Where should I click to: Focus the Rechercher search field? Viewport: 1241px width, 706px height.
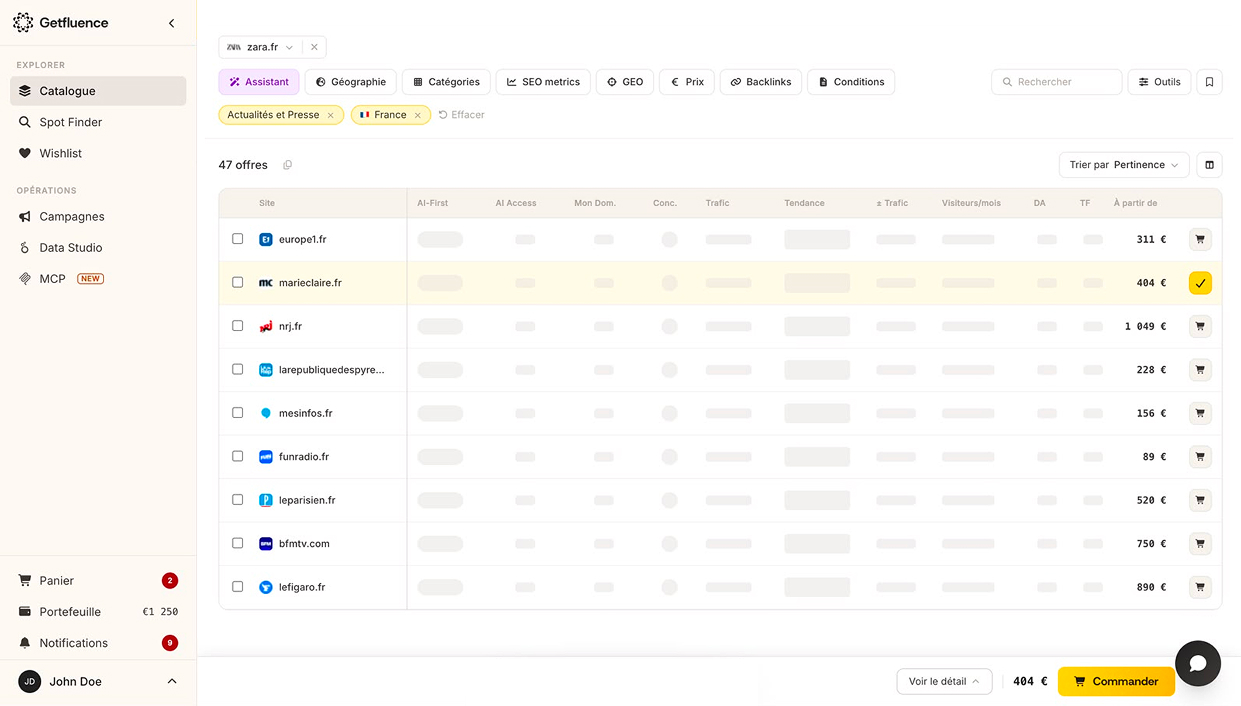pyautogui.click(x=1057, y=82)
